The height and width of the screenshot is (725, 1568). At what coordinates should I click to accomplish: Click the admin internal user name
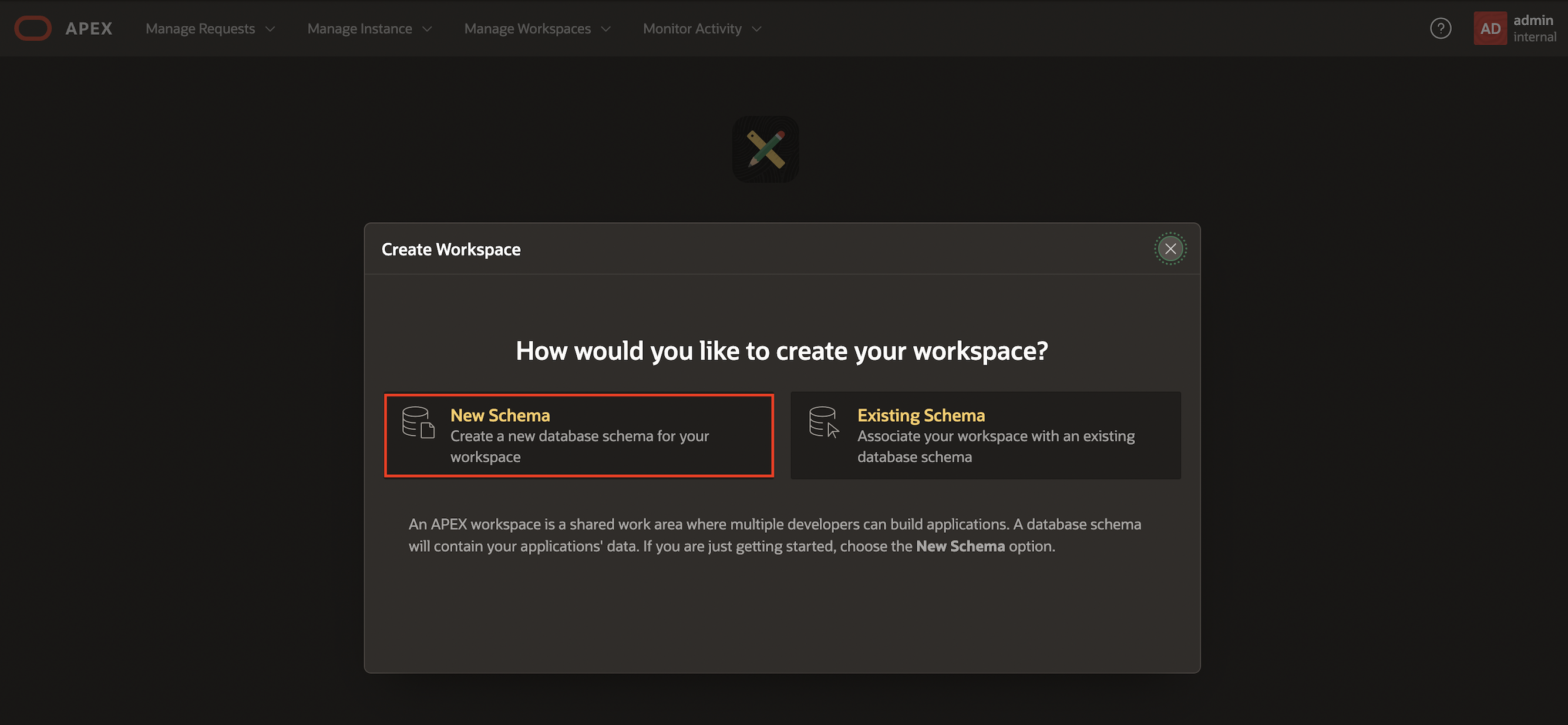point(1534,29)
